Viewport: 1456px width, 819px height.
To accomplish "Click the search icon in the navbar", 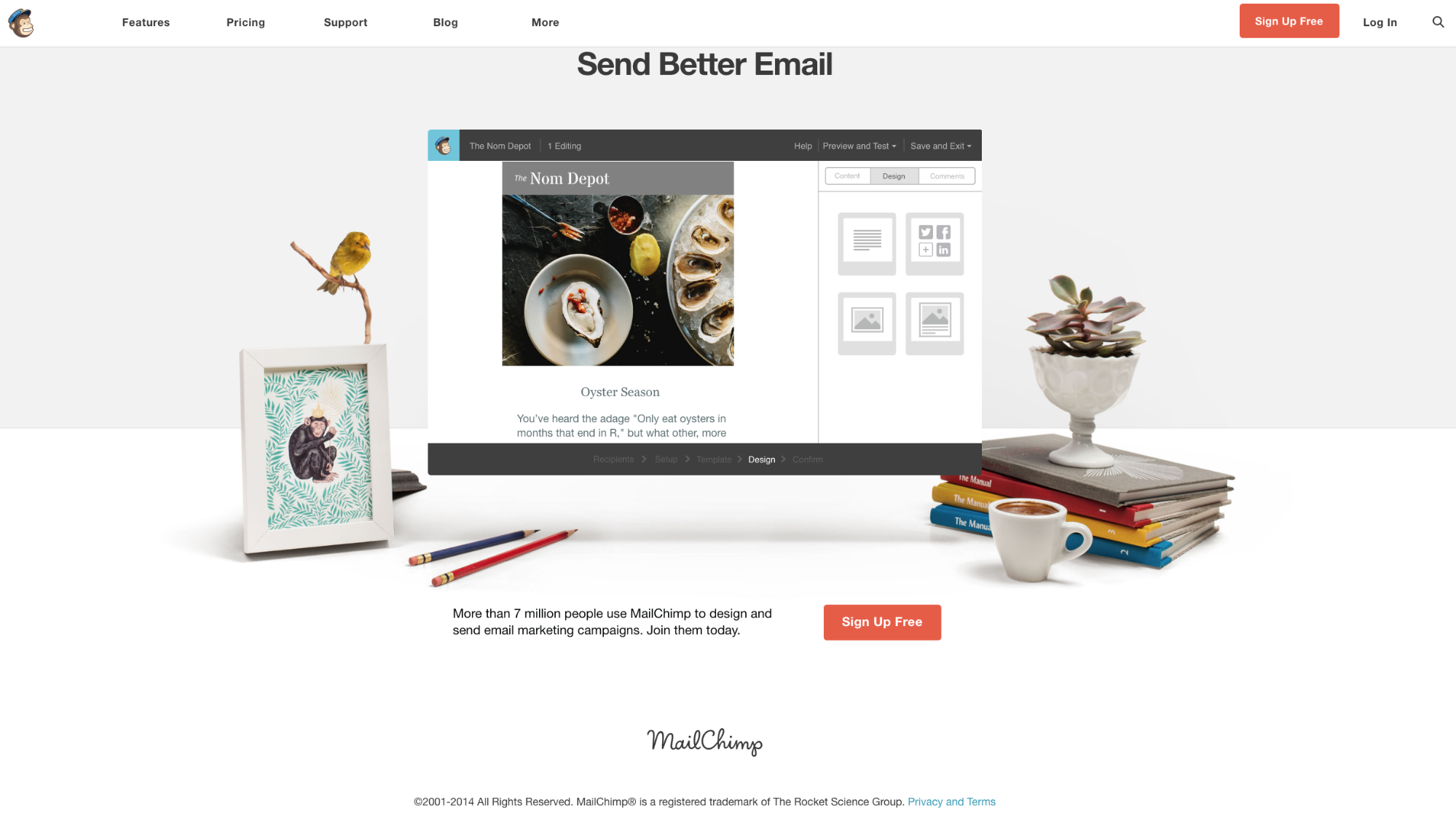I will [1438, 22].
